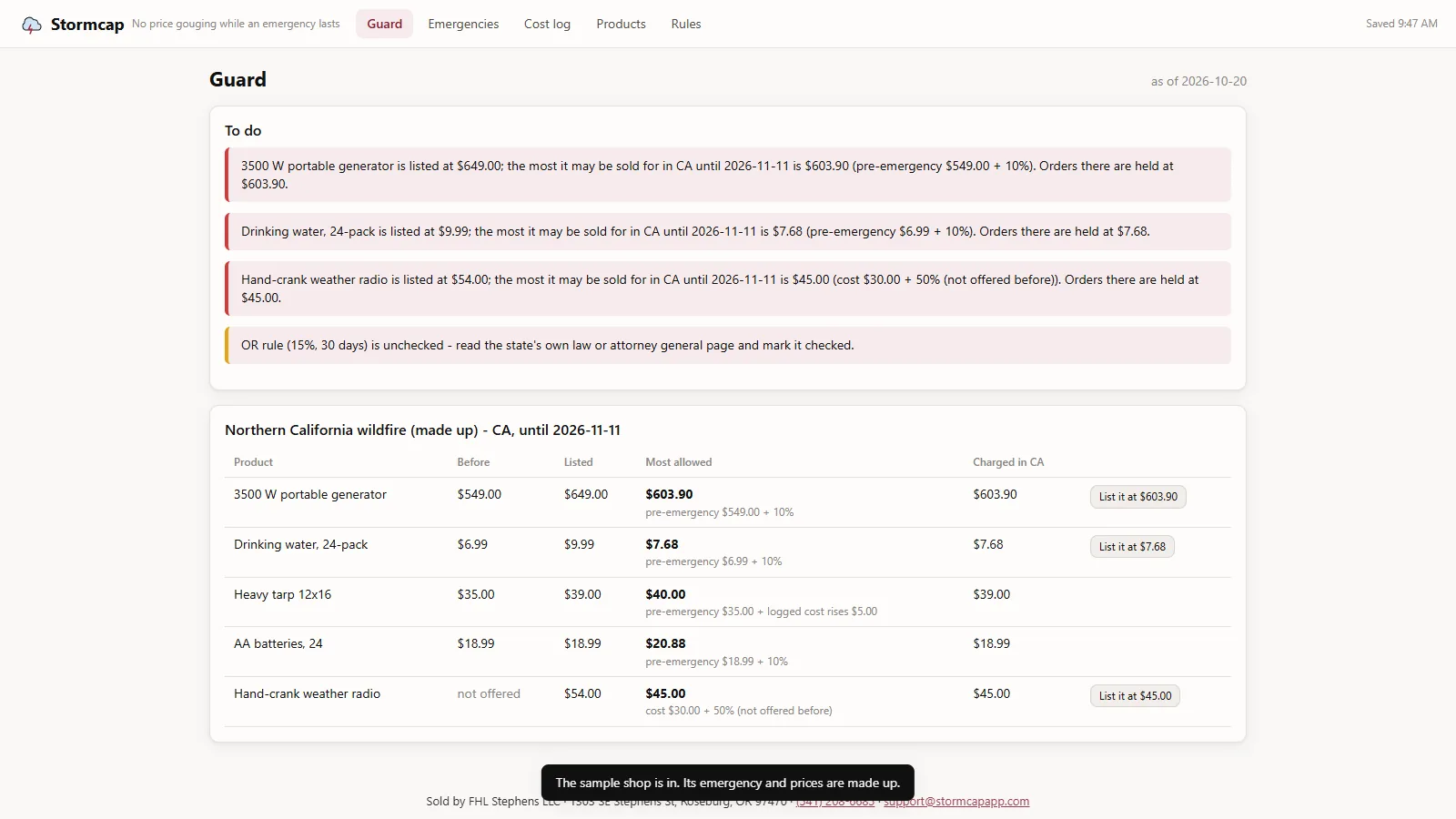
Task: Click the Stormcap cloud logo icon
Action: click(32, 25)
